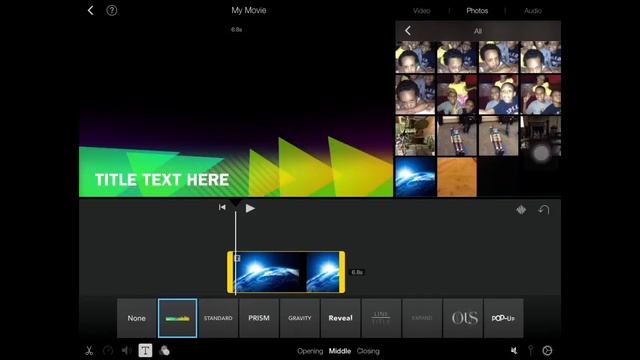Image resolution: width=640 pixels, height=360 pixels.
Task: Tap the 6.8s clip duration label
Action: (357, 272)
